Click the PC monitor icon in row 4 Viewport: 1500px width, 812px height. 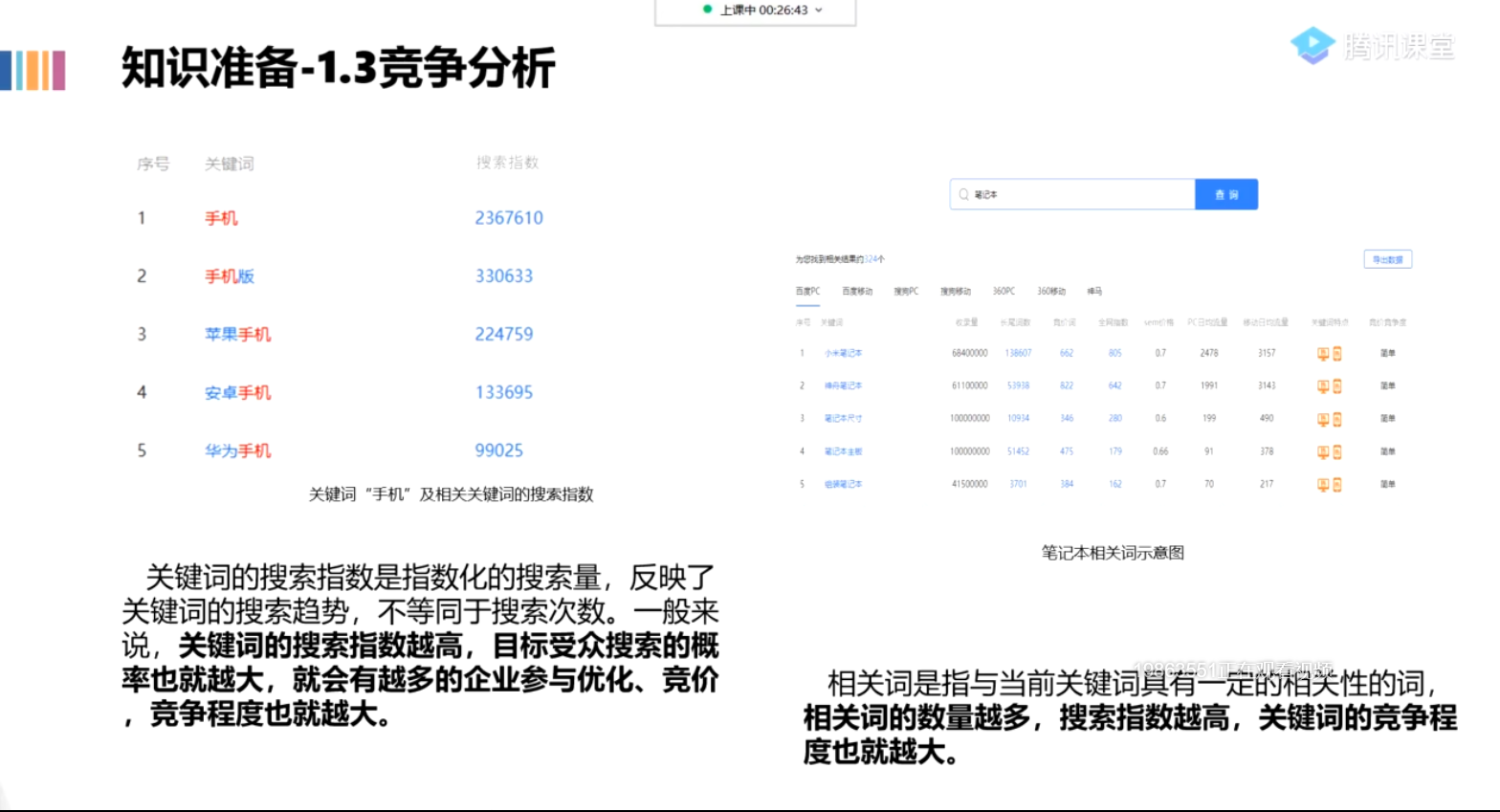click(x=1323, y=451)
